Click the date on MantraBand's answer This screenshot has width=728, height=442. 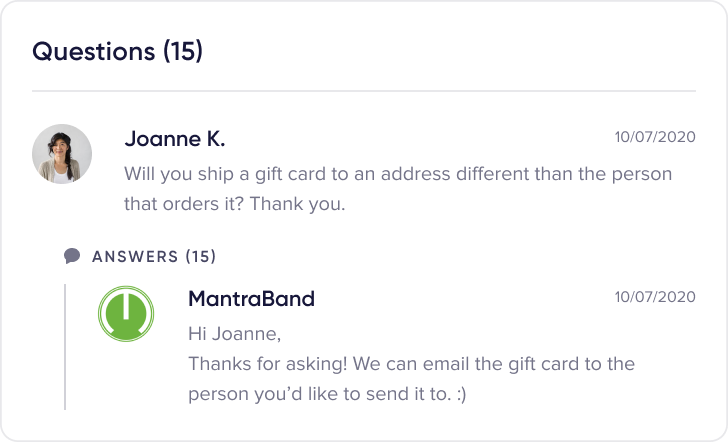(x=655, y=297)
